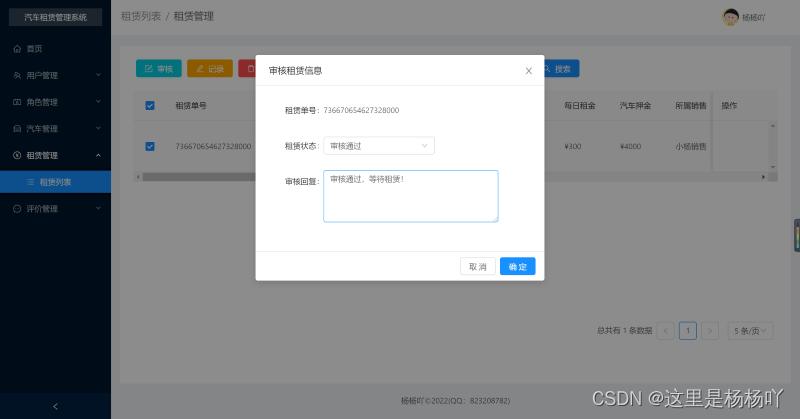Select the 租赁列表 submenu item
The image size is (800, 419).
click(x=55, y=182)
